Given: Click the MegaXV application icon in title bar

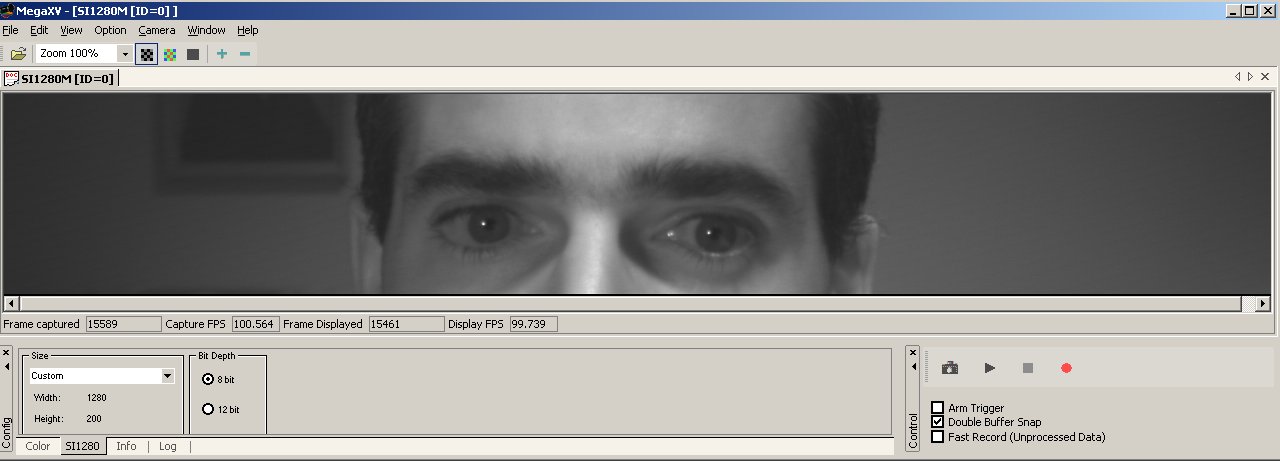Looking at the screenshot, I should (x=7, y=11).
